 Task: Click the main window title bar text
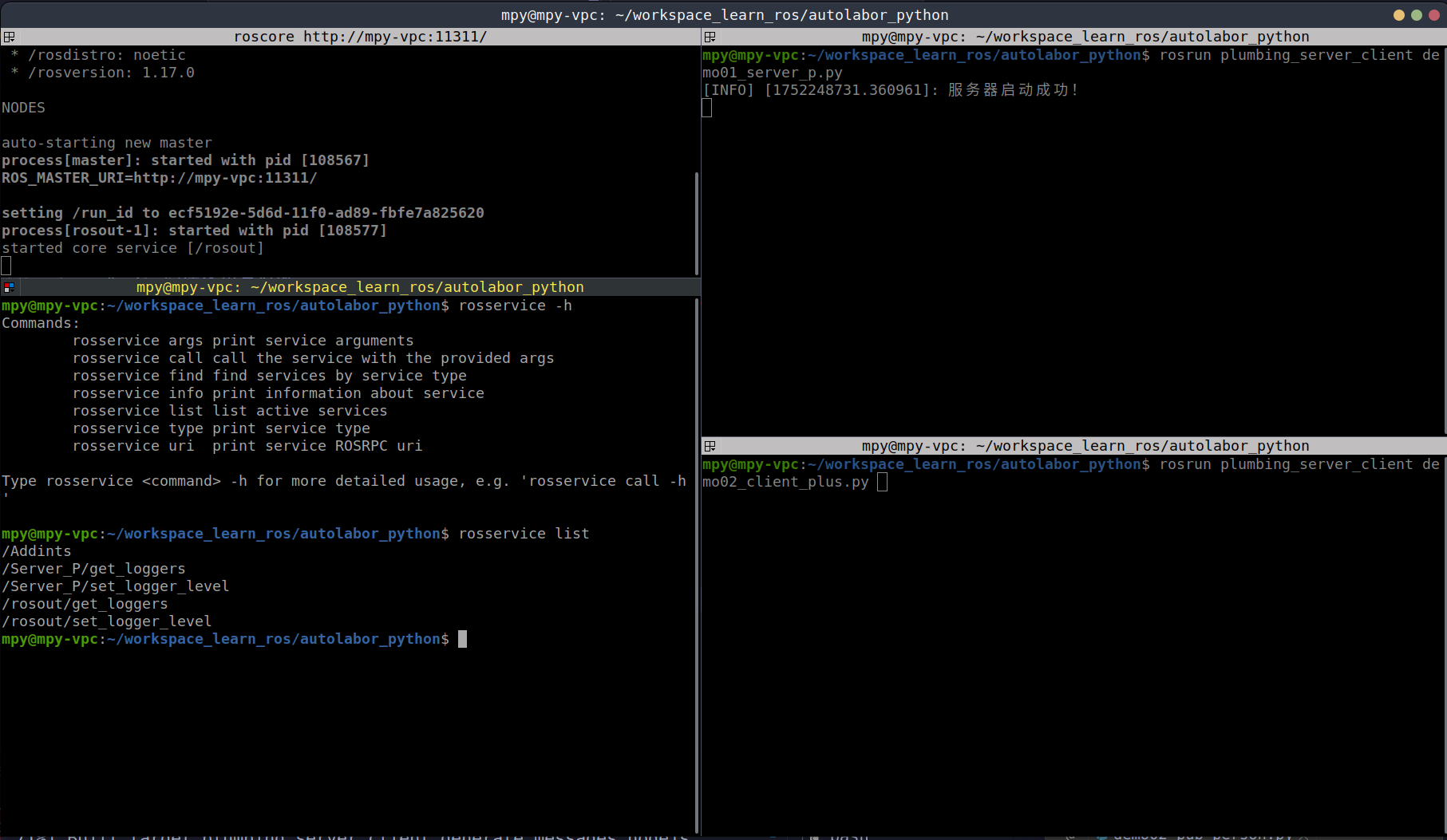724,15
